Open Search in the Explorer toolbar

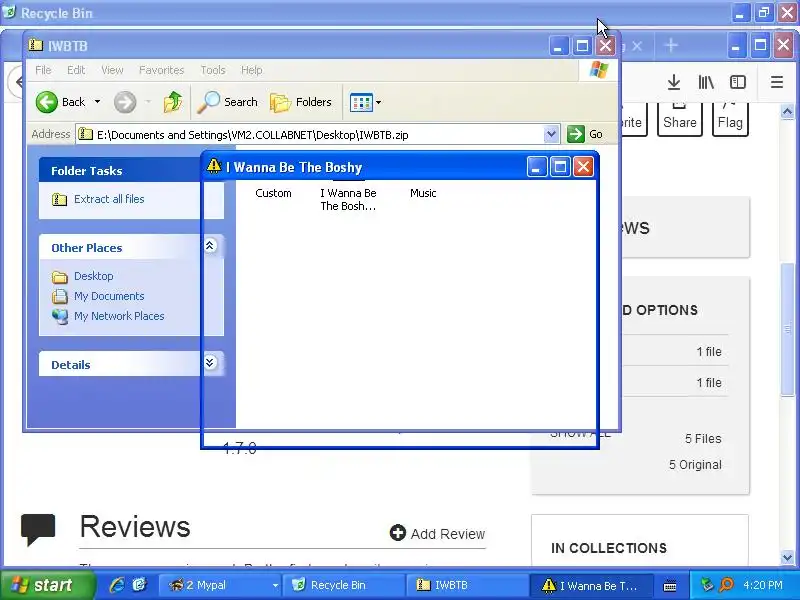[228, 102]
